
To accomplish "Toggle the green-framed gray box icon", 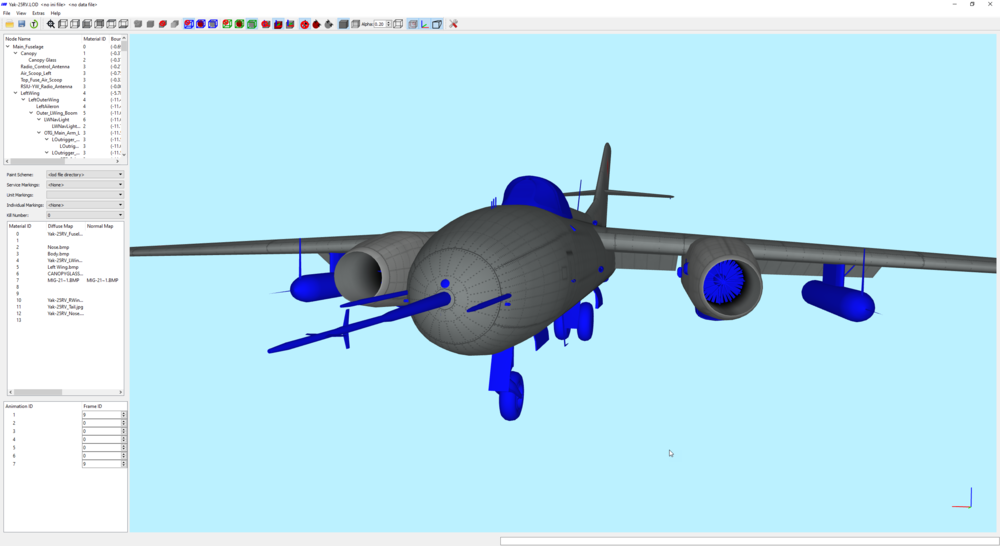I will tap(252, 24).
